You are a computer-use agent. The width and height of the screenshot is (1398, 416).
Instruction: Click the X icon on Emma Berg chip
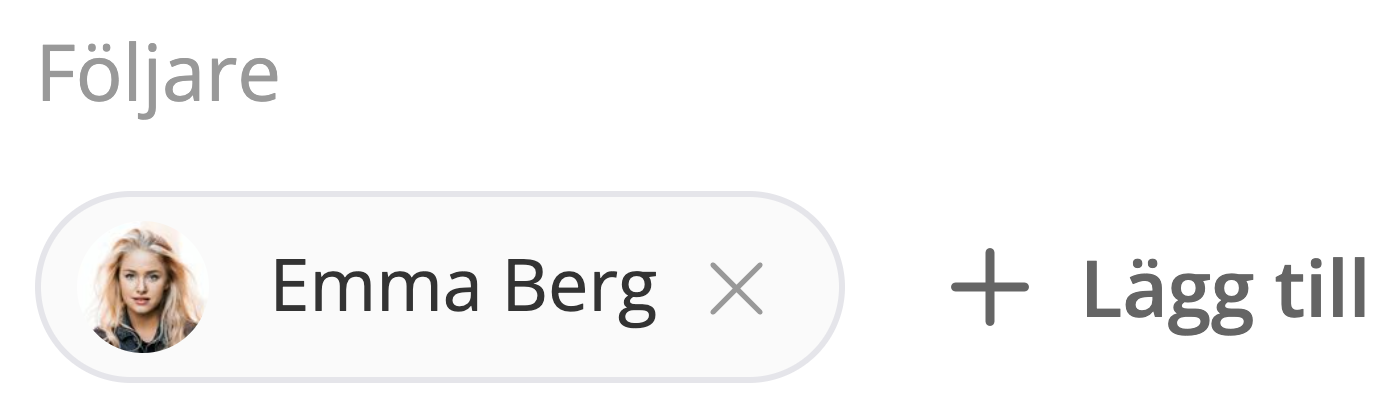(x=736, y=289)
